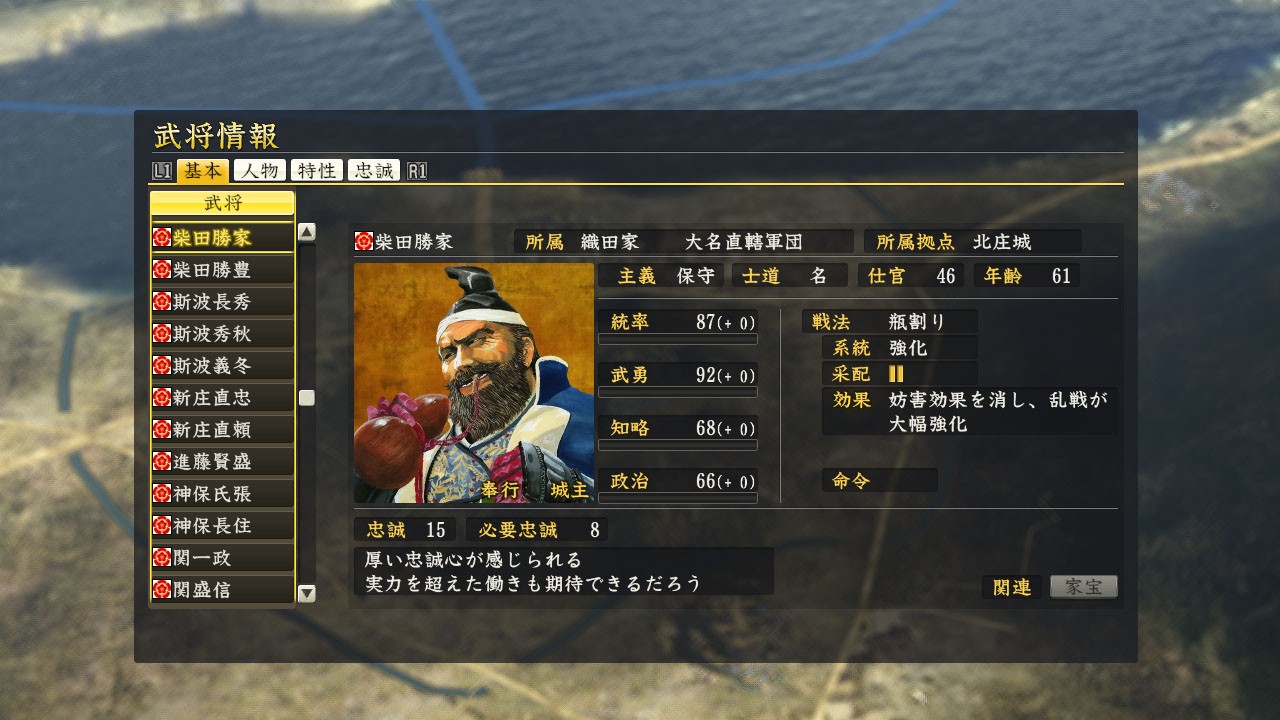This screenshot has width=1280, height=720.
Task: Click the 関連 button
Action: point(1012,587)
